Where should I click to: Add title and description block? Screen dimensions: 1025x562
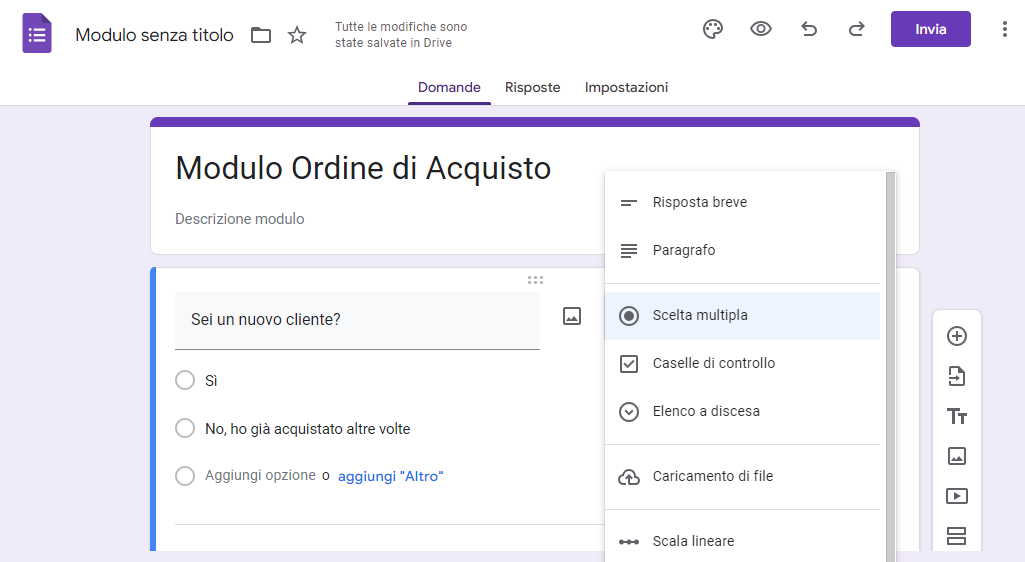click(957, 416)
